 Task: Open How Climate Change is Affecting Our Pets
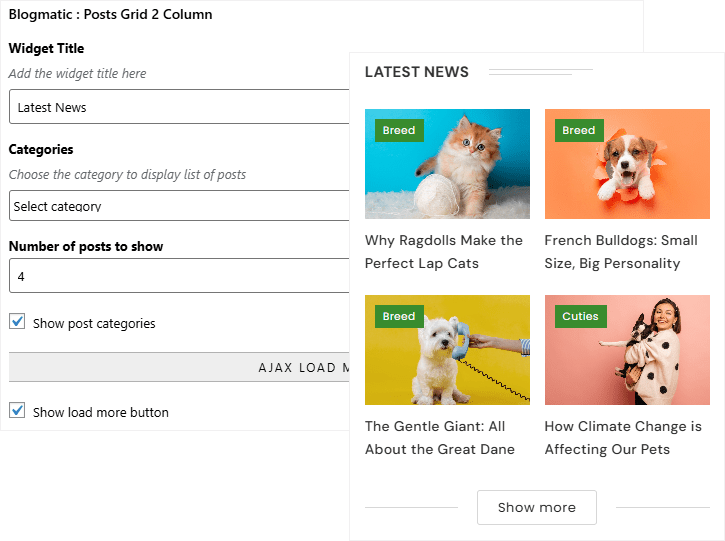point(623,438)
